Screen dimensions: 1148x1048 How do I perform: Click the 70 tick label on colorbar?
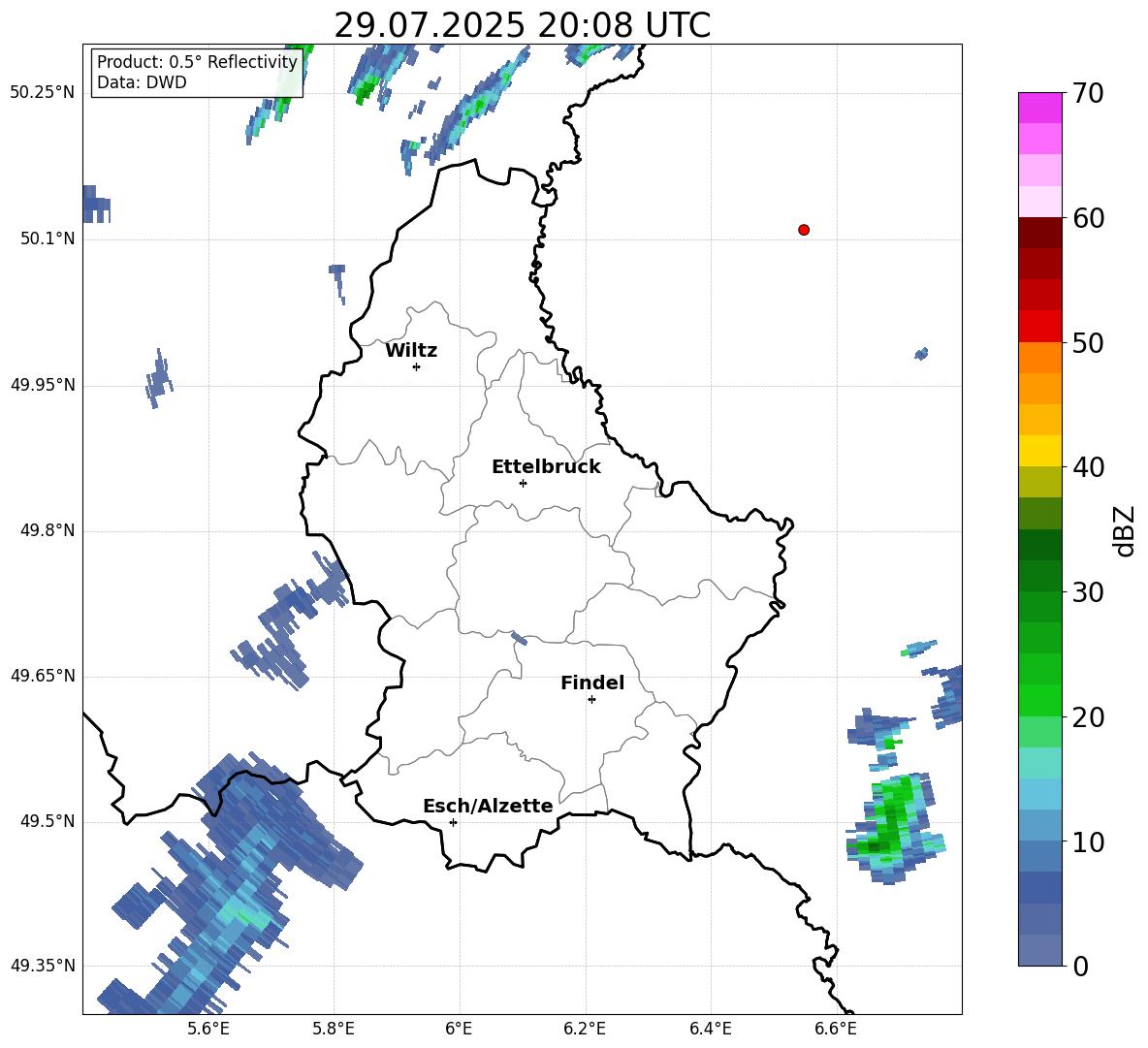click(1088, 93)
